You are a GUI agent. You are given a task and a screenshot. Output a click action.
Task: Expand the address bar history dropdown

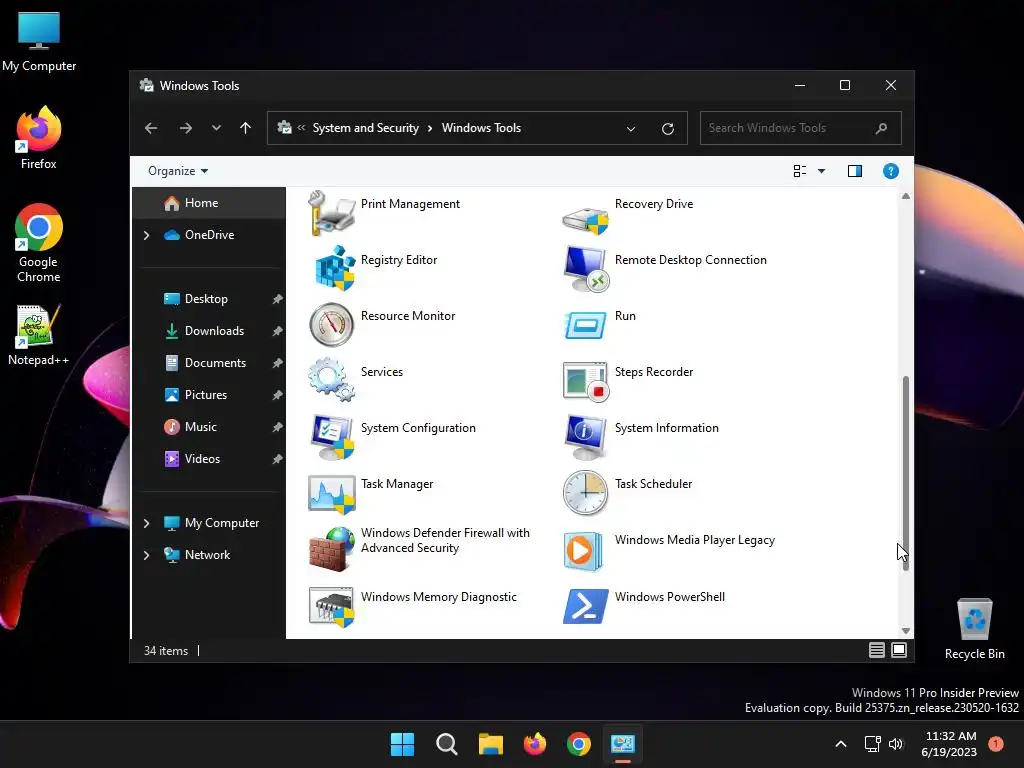pos(631,129)
